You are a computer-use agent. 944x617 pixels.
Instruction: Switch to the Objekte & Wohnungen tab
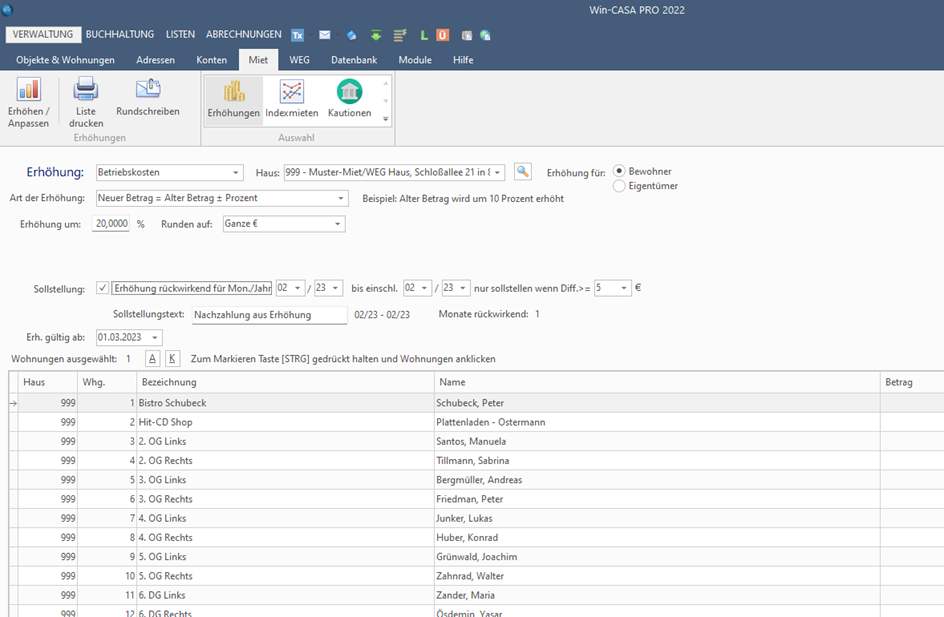point(65,60)
